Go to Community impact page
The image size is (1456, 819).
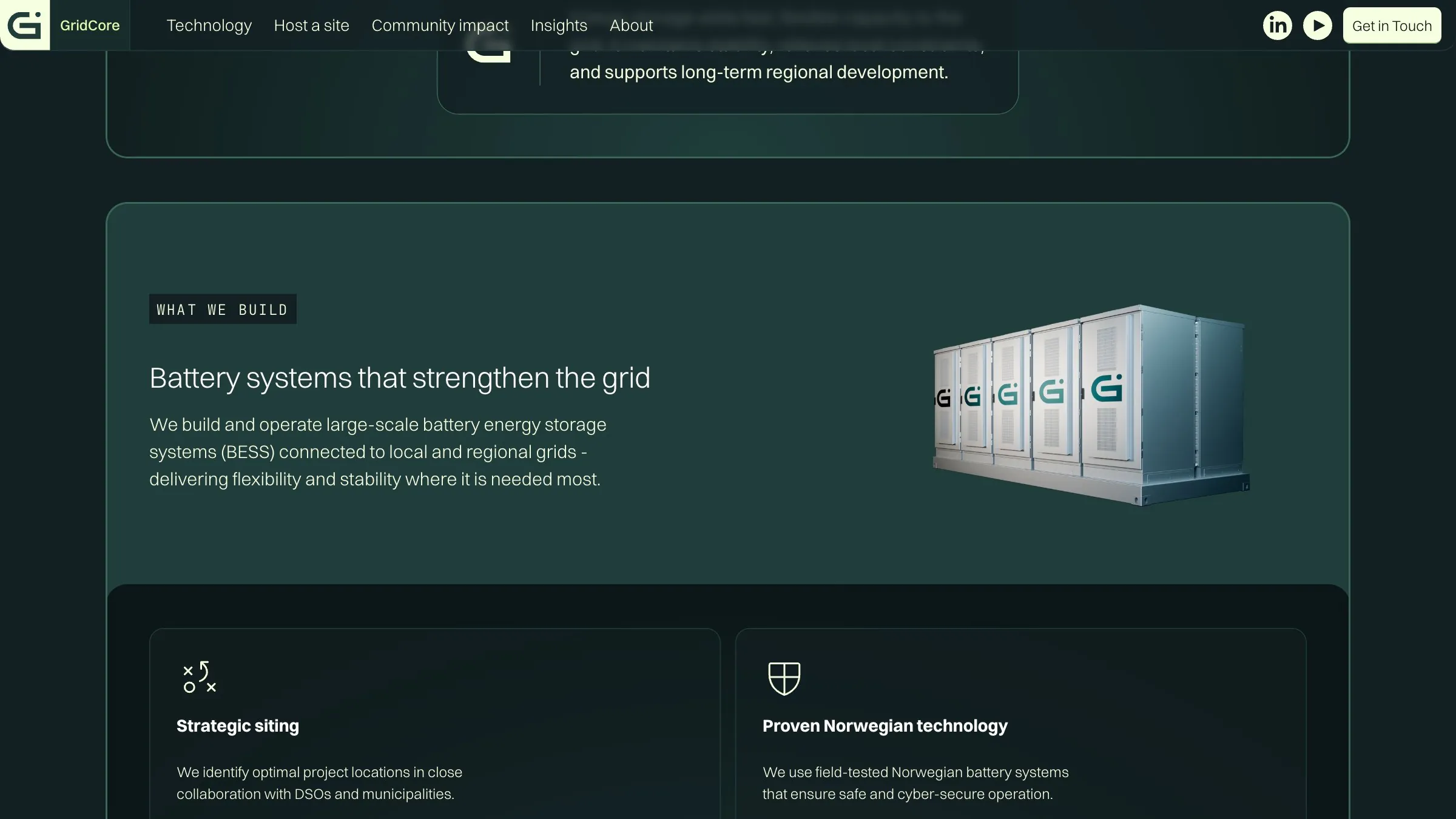(440, 25)
